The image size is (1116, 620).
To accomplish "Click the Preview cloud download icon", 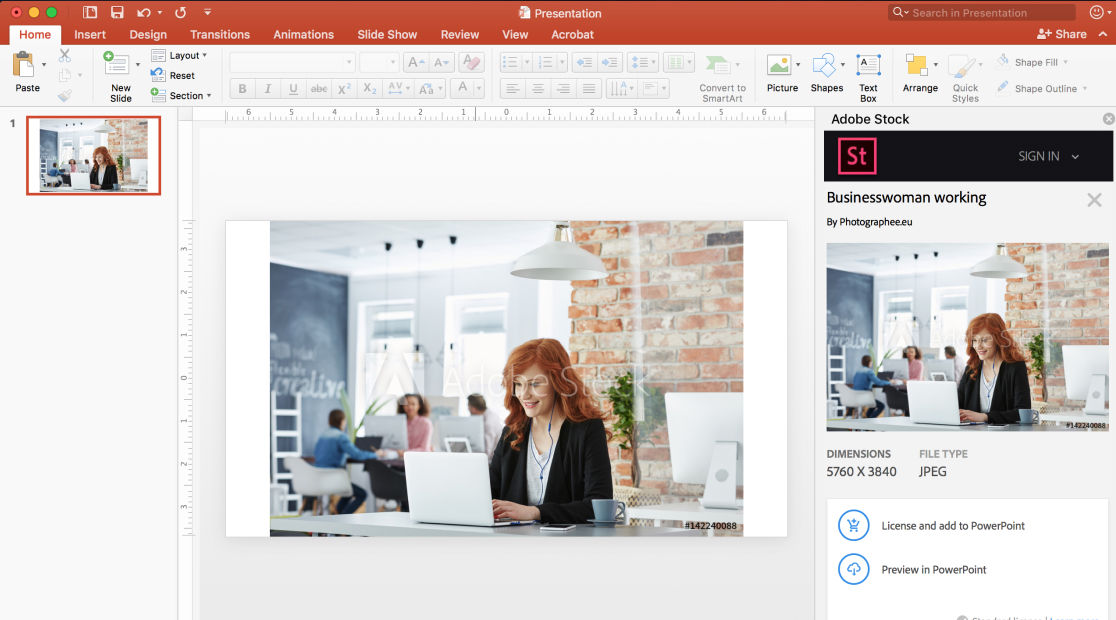I will click(x=853, y=569).
